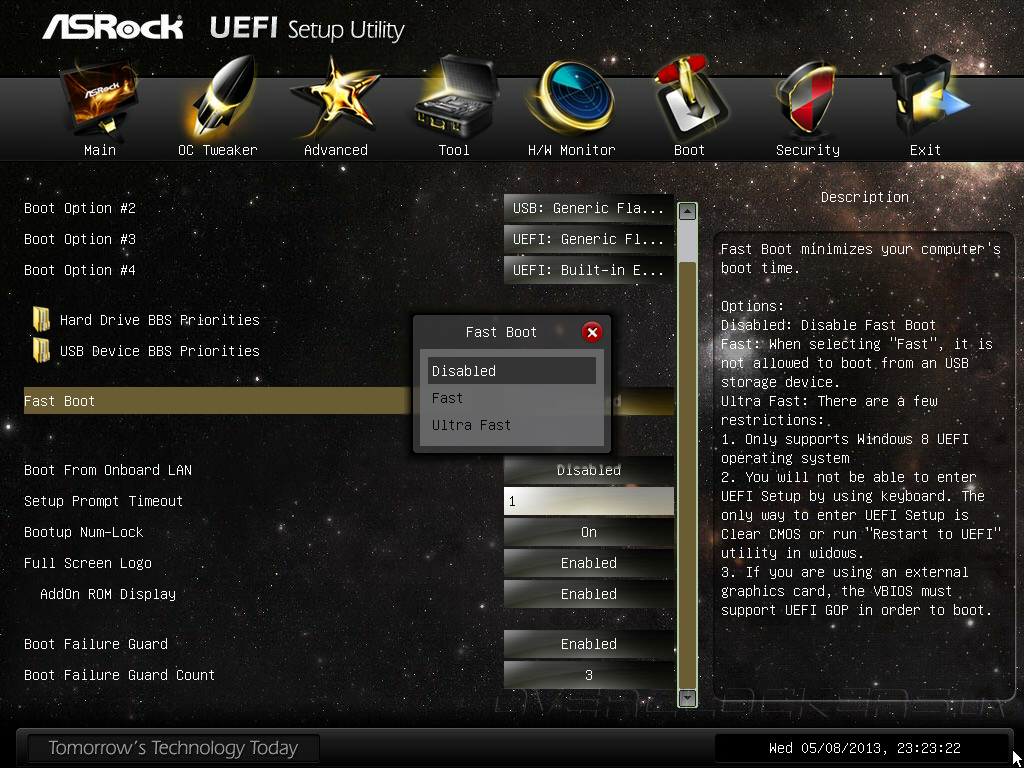The image size is (1024, 768).
Task: Select the Hard Drive BBS Priorities entry
Action: [x=159, y=320]
